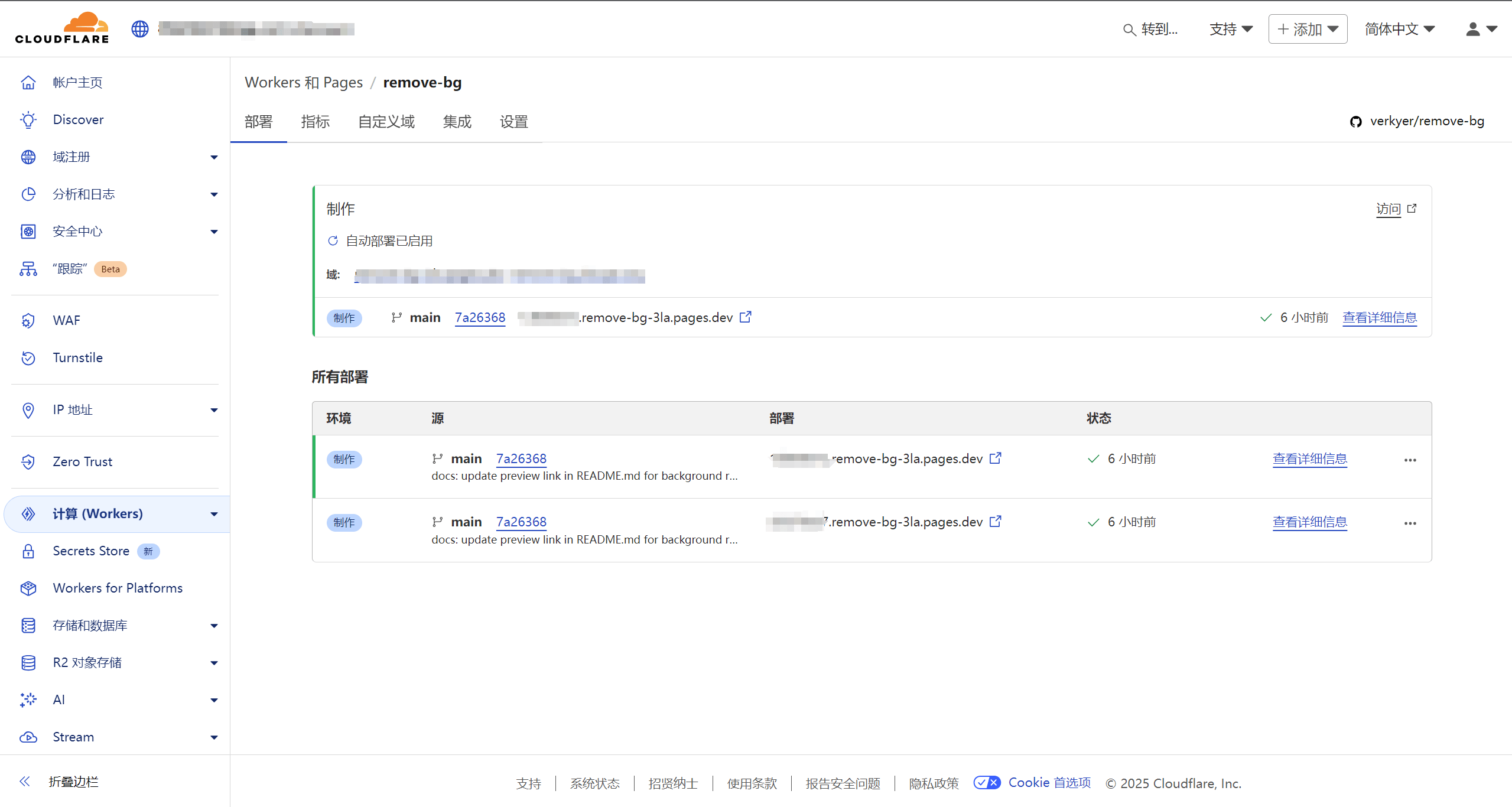Image resolution: width=1512 pixels, height=807 pixels.
Task: Expand the 安全中心 sidebar section
Action: click(x=214, y=232)
